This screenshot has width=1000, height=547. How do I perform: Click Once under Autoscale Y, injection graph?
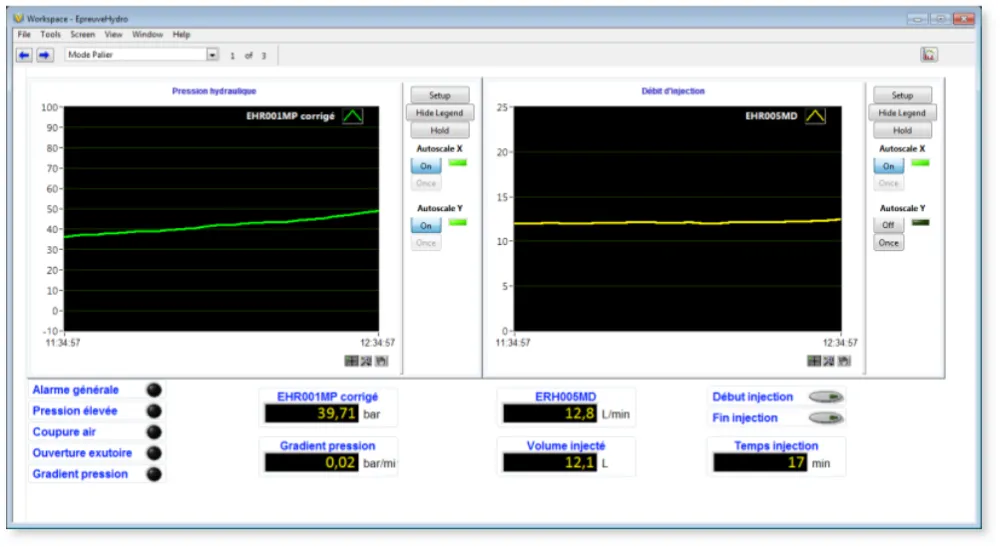point(888,243)
